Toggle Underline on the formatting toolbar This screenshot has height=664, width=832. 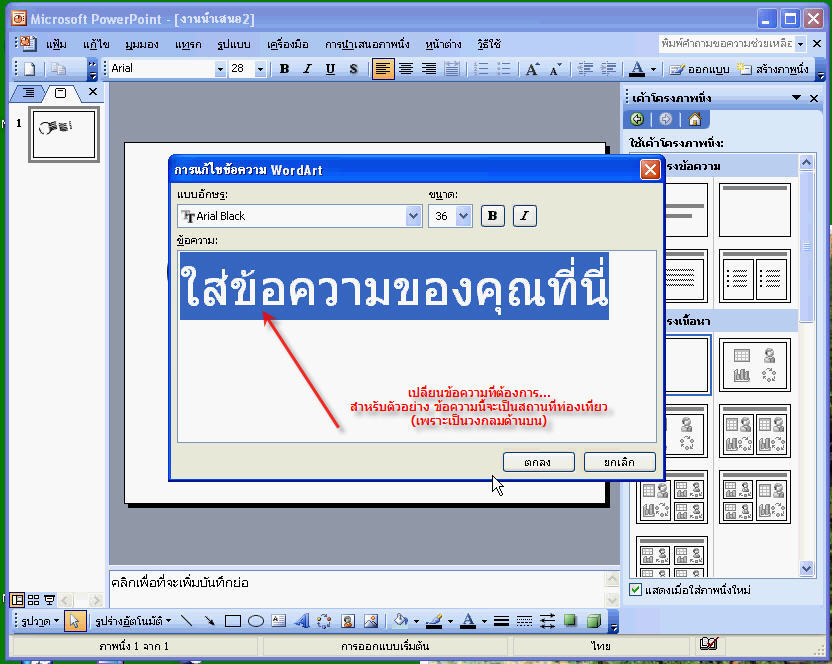click(x=330, y=69)
